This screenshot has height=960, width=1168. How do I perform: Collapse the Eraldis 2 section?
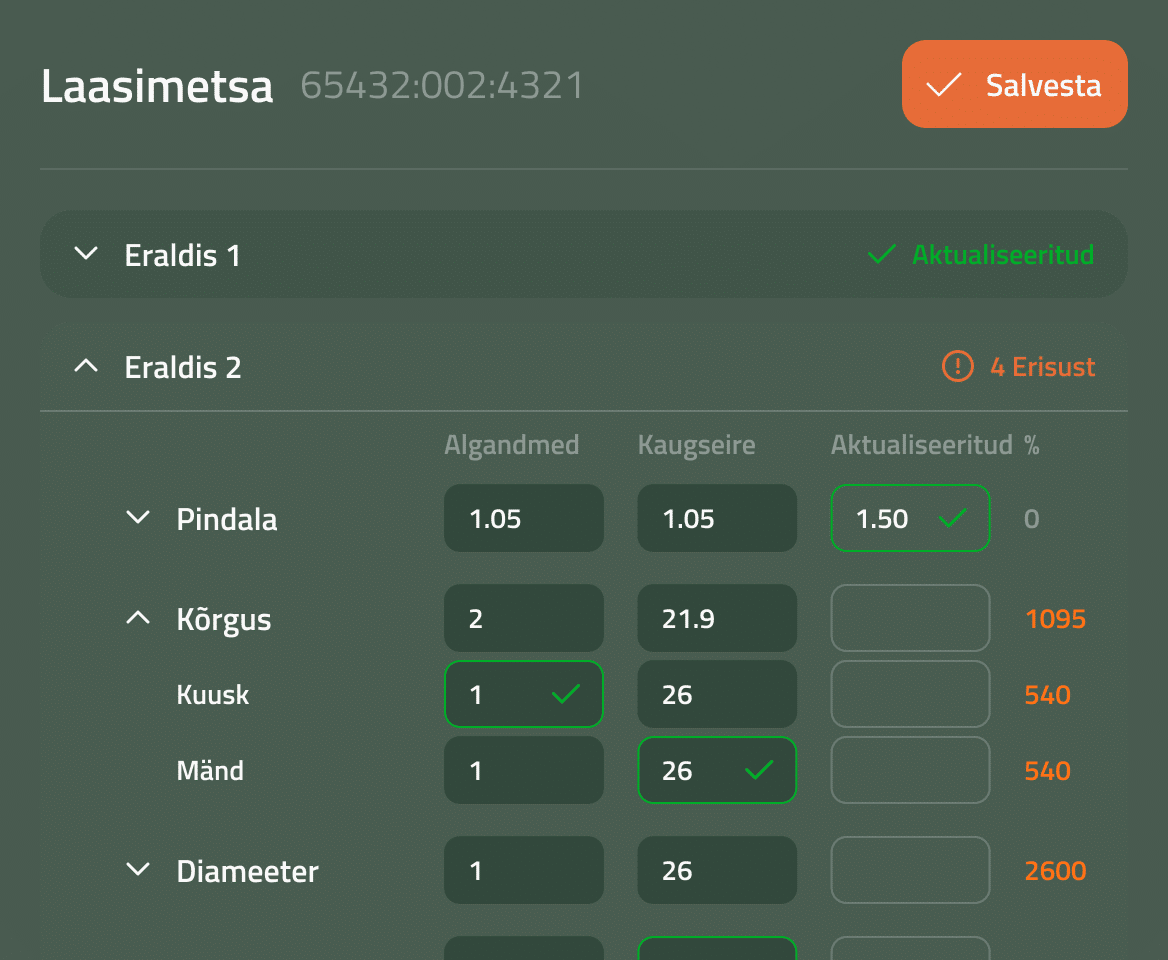86,366
